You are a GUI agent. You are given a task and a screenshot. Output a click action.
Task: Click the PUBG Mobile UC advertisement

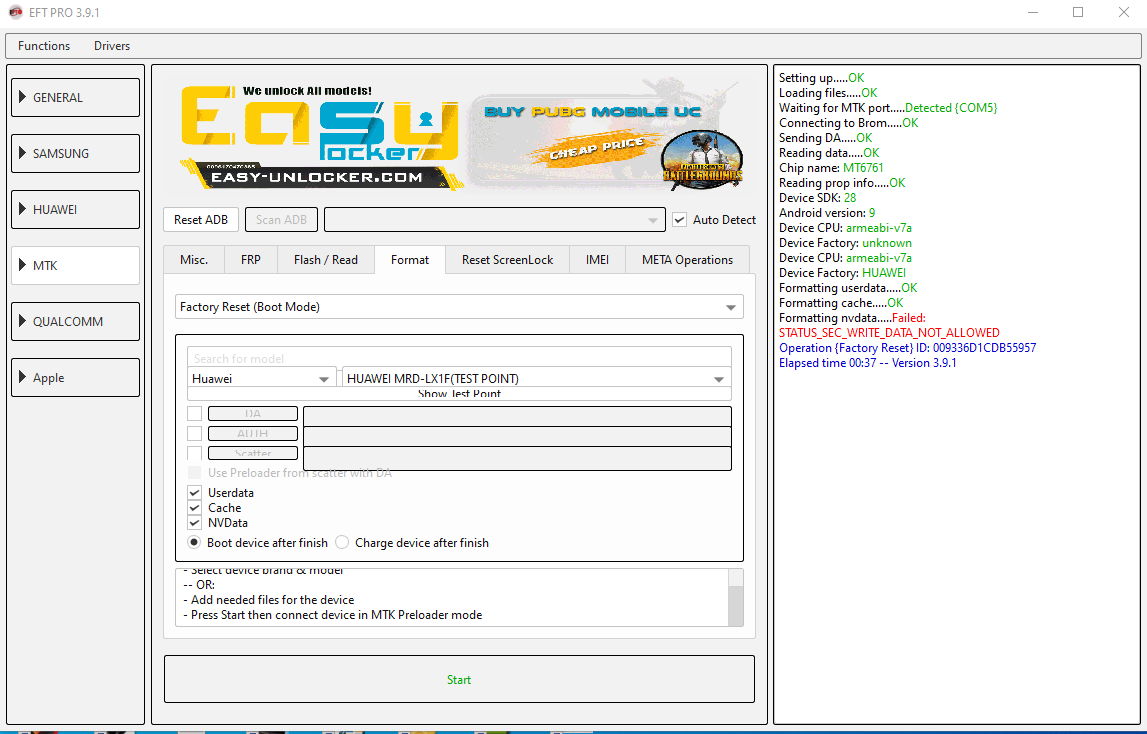coord(606,136)
